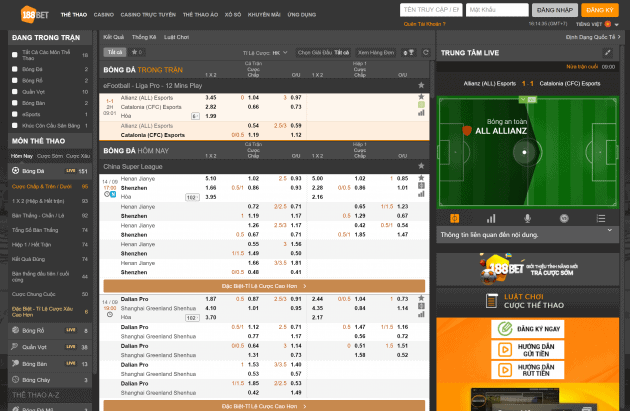Expand the live center to popout view
The width and height of the screenshot is (630, 411).
coord(622,50)
